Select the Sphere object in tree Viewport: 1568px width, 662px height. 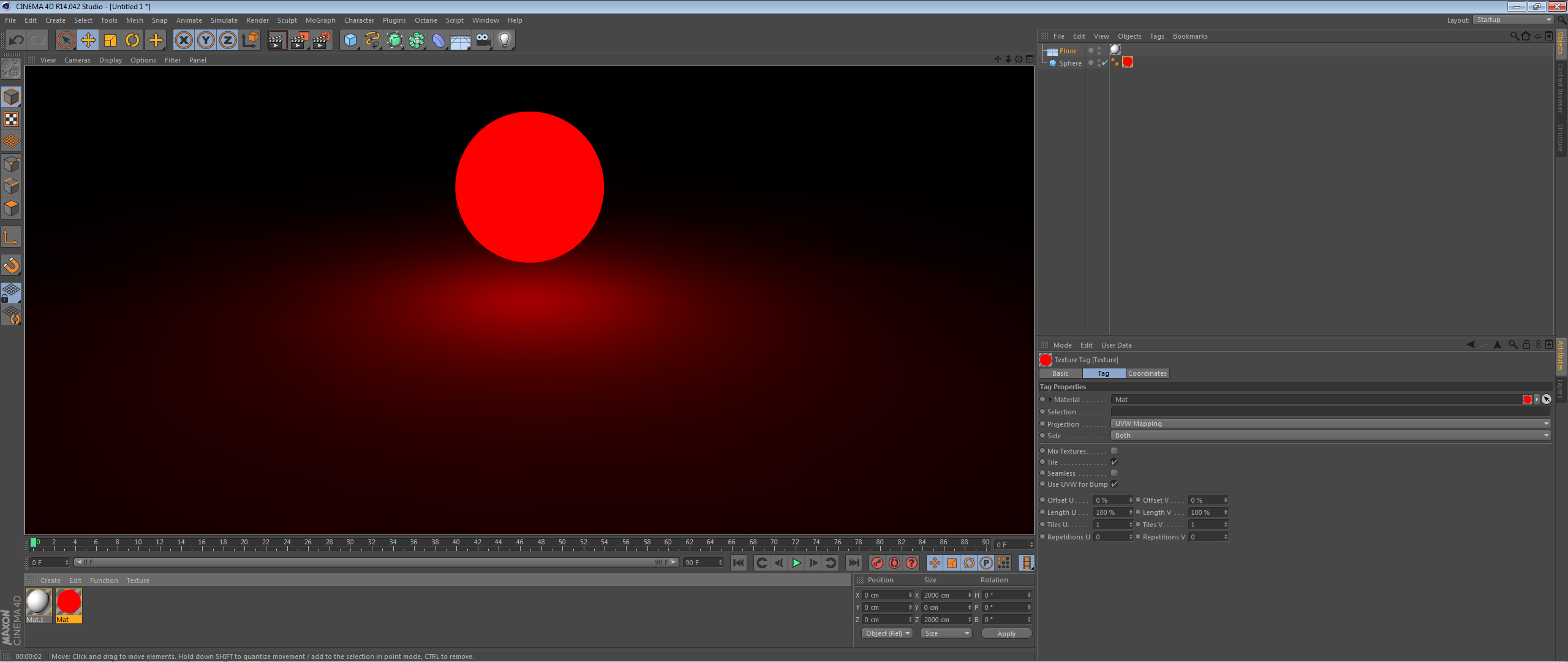coord(1070,63)
